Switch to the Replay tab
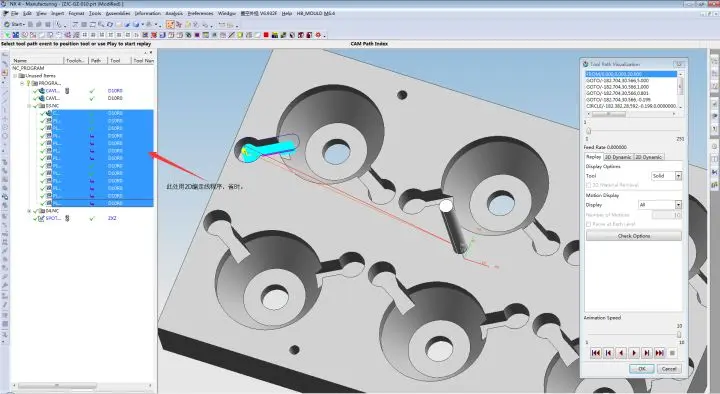The height and width of the screenshot is (394, 720). [593, 157]
